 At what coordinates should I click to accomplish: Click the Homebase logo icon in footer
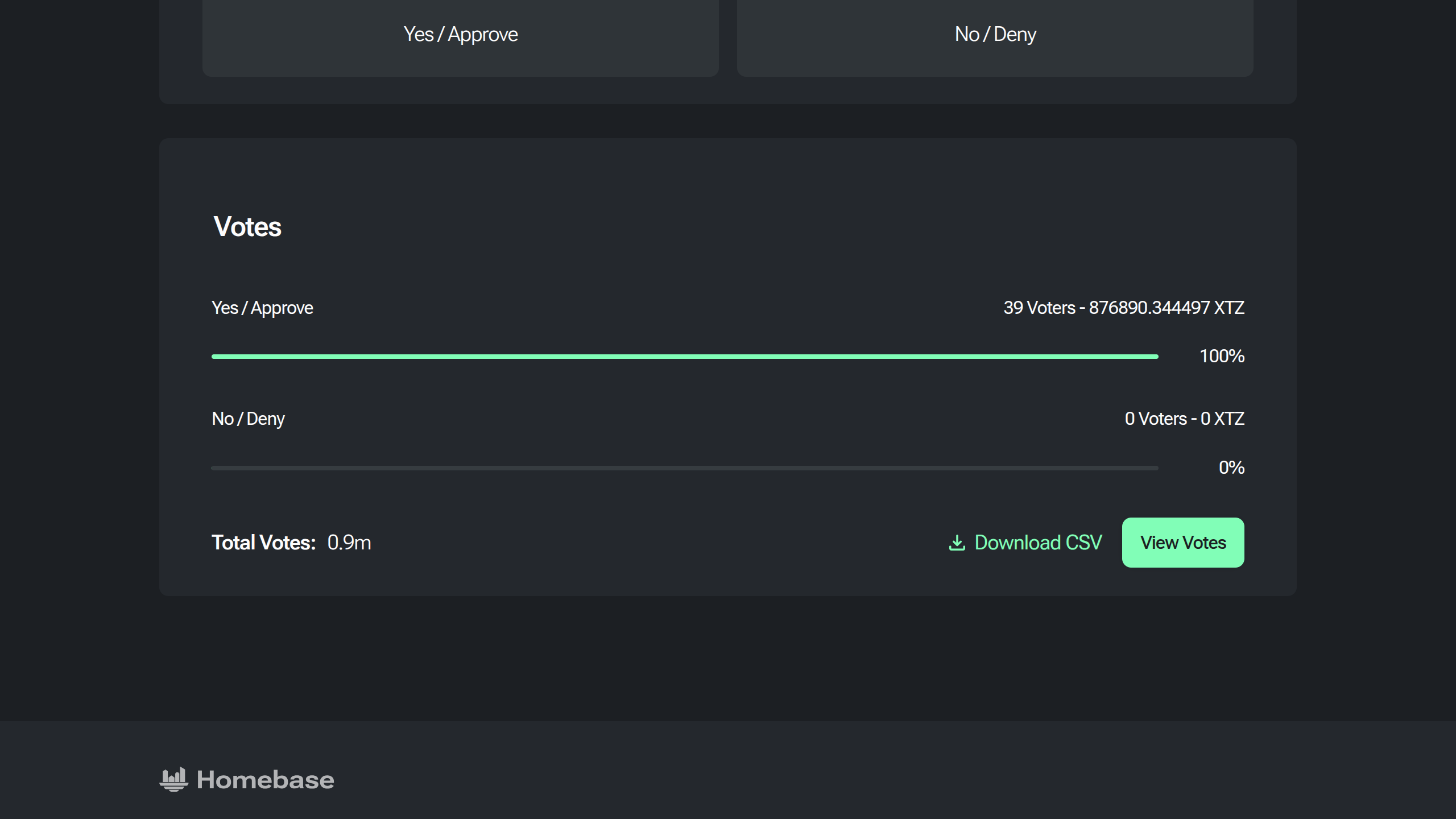173,779
